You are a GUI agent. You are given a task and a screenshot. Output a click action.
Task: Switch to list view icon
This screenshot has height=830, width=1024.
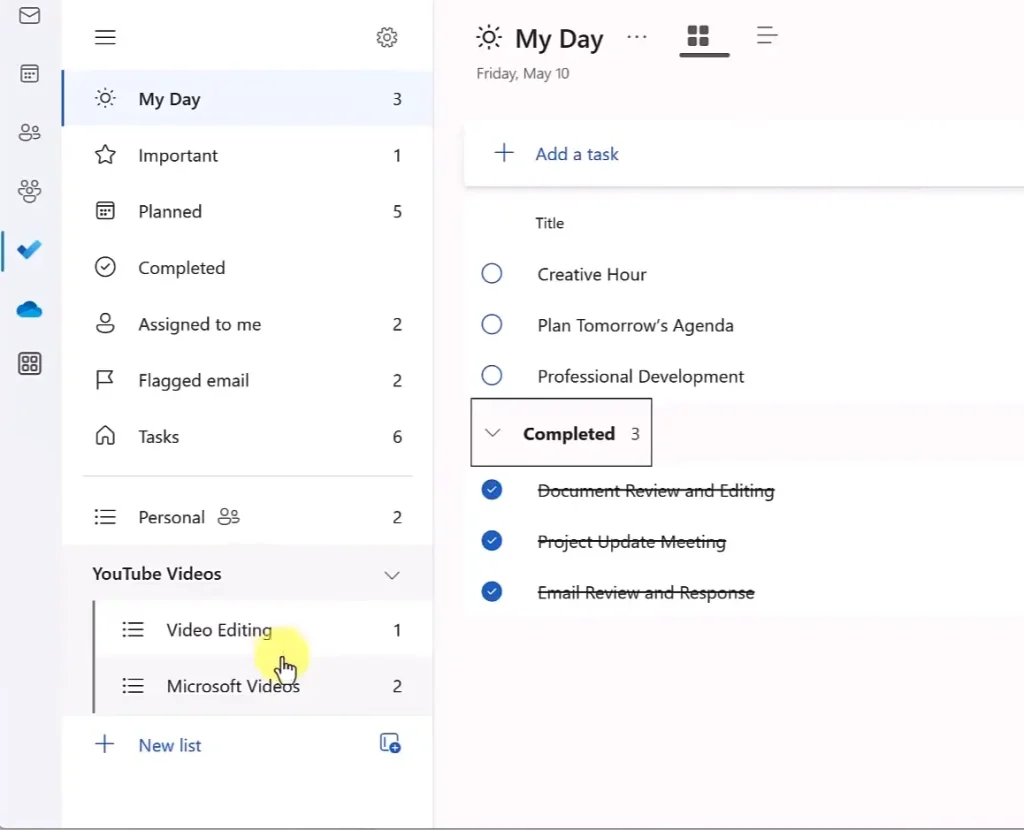[767, 36]
